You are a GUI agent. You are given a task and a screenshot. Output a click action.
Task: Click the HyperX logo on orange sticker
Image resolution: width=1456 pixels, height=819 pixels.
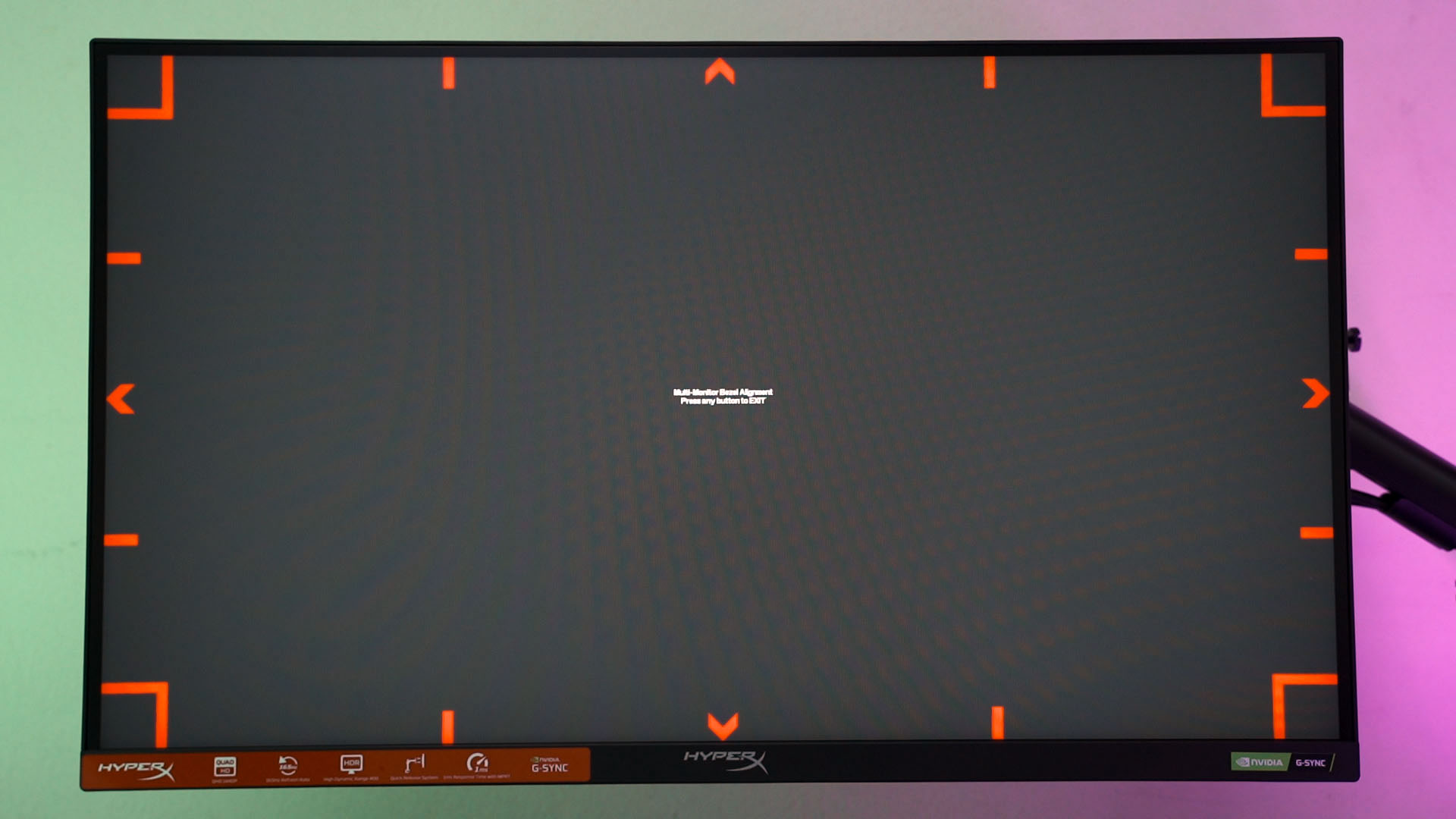click(136, 770)
